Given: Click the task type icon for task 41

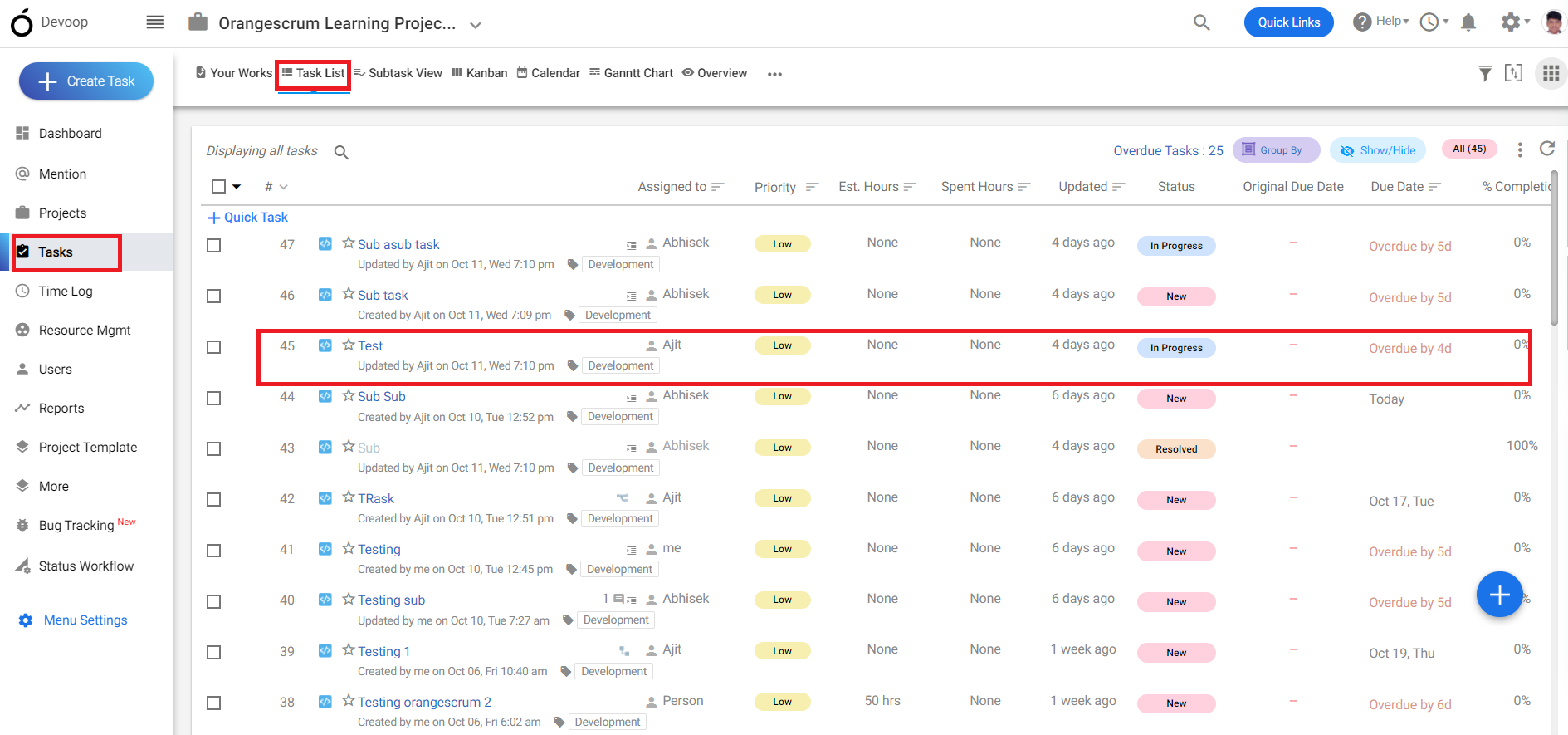Looking at the screenshot, I should click(x=325, y=548).
